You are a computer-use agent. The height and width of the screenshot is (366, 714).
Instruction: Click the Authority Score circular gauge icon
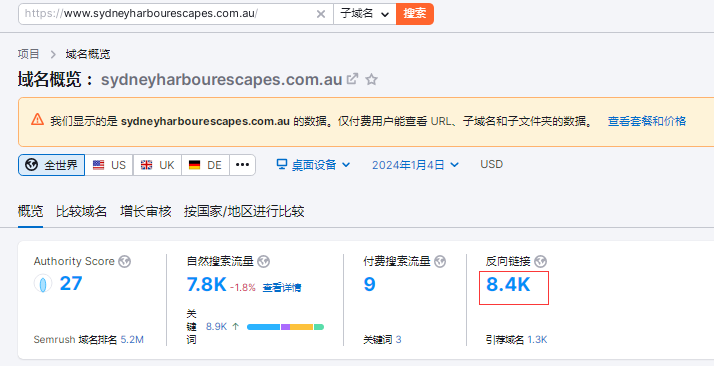coord(43,284)
